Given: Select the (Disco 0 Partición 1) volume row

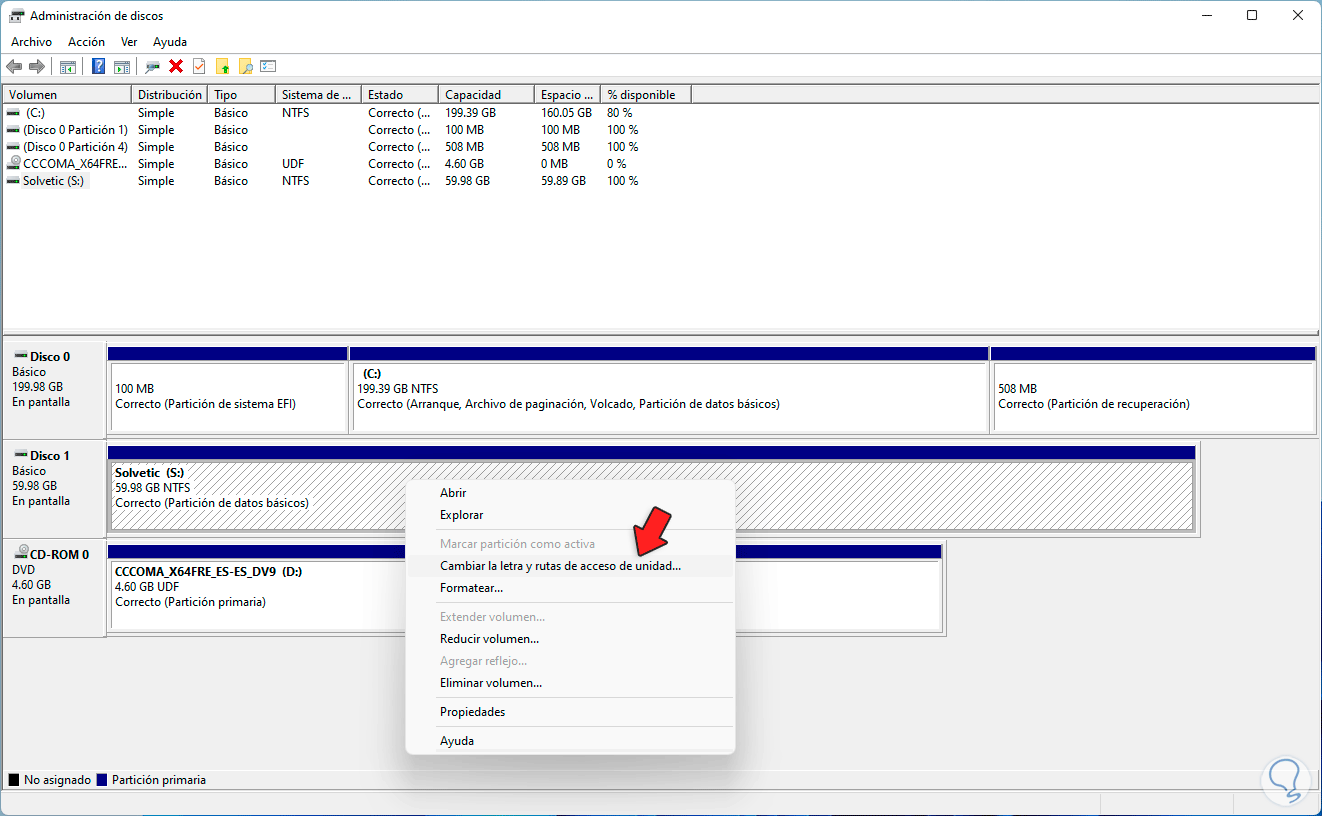Looking at the screenshot, I should (346, 130).
